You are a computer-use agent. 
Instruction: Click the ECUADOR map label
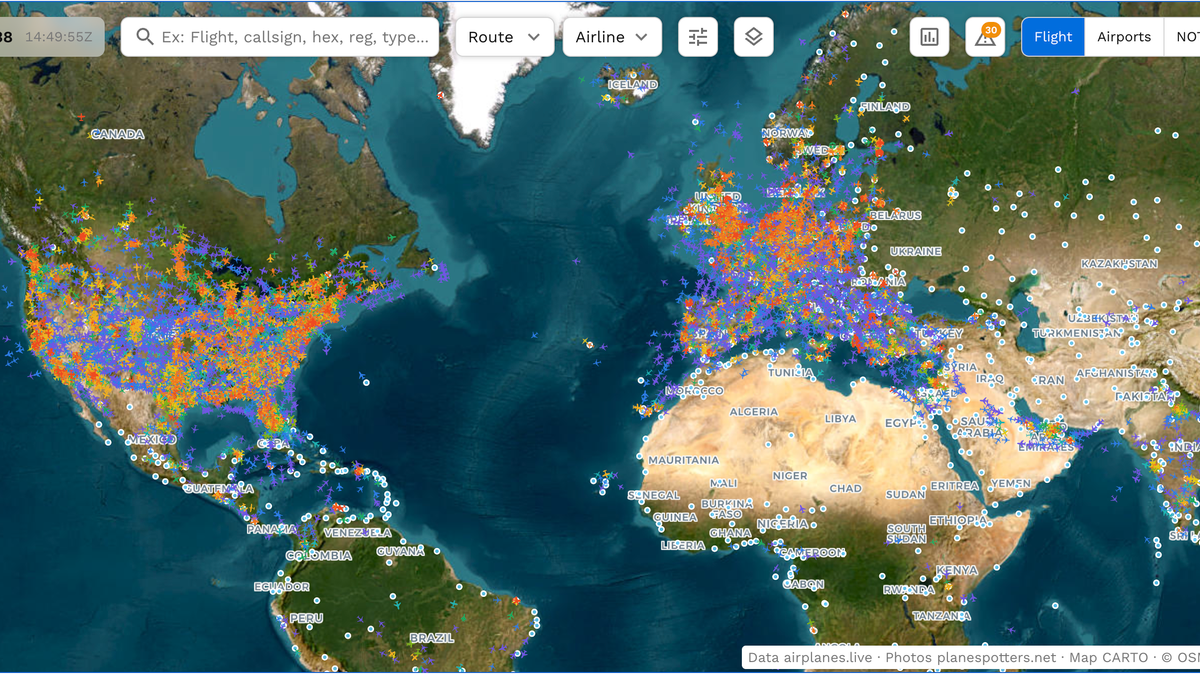point(282,587)
